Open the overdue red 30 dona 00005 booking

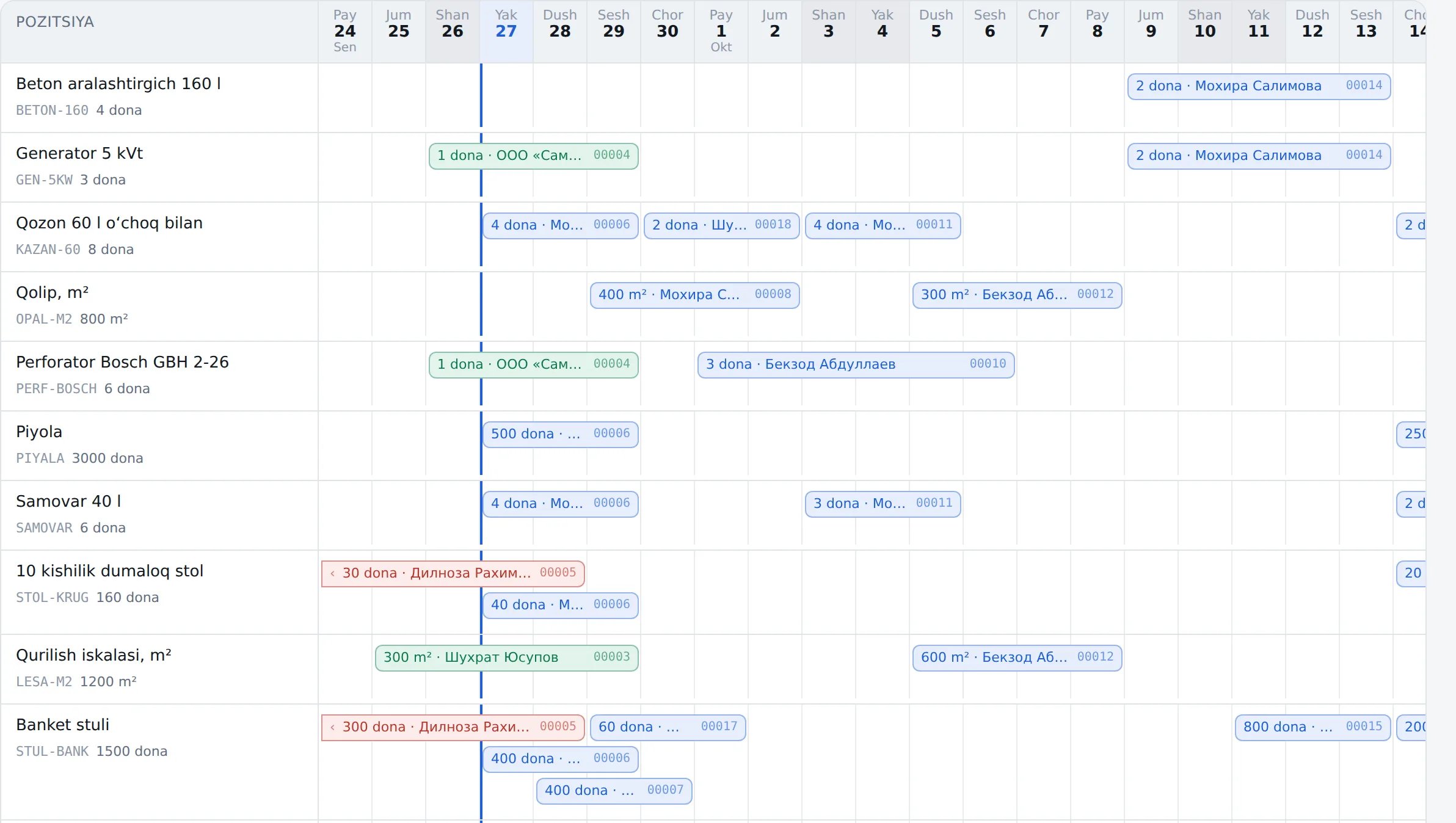coord(453,573)
